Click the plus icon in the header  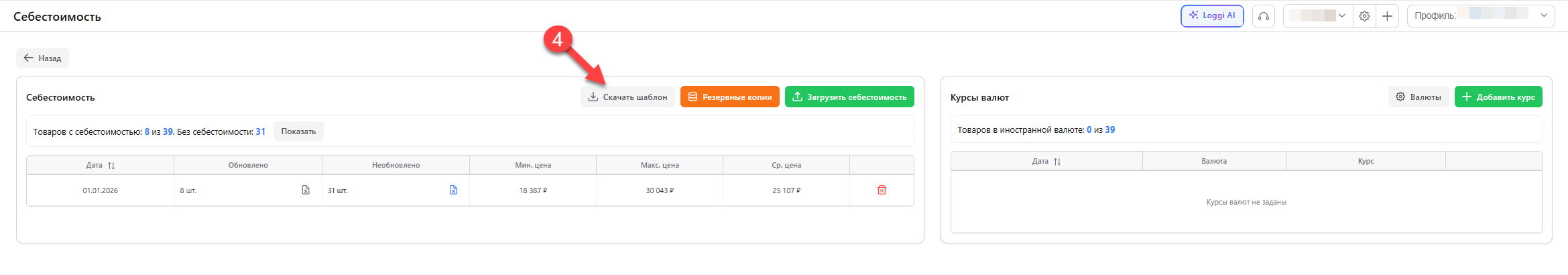coord(1387,16)
